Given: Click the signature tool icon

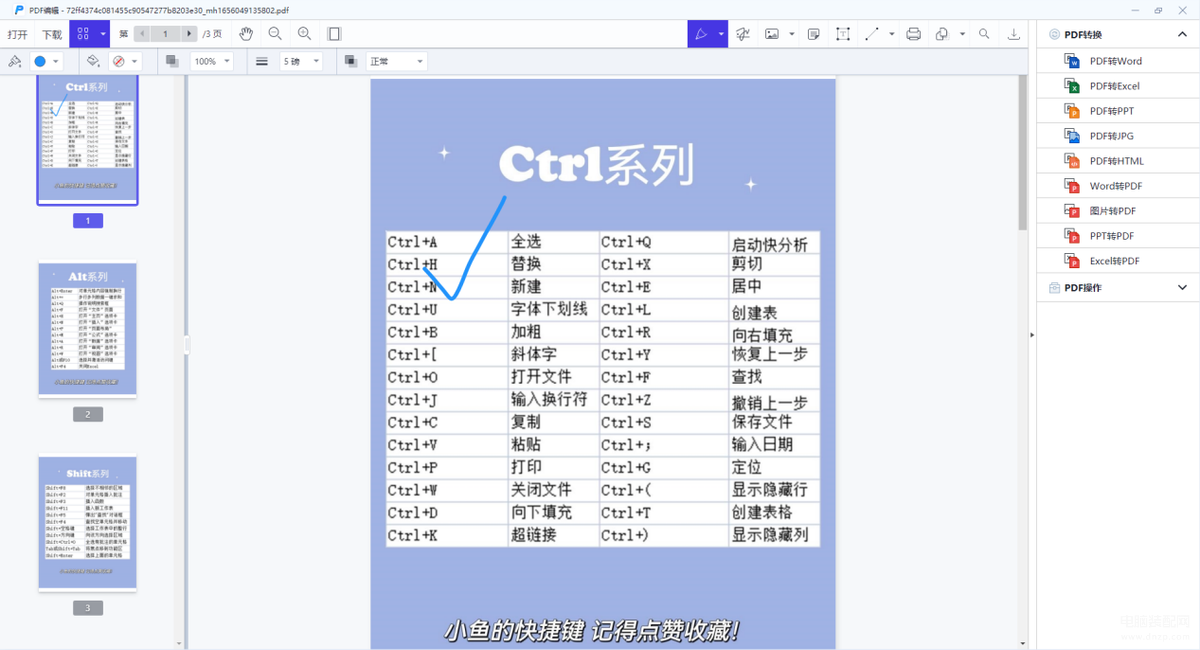Looking at the screenshot, I should 743,34.
